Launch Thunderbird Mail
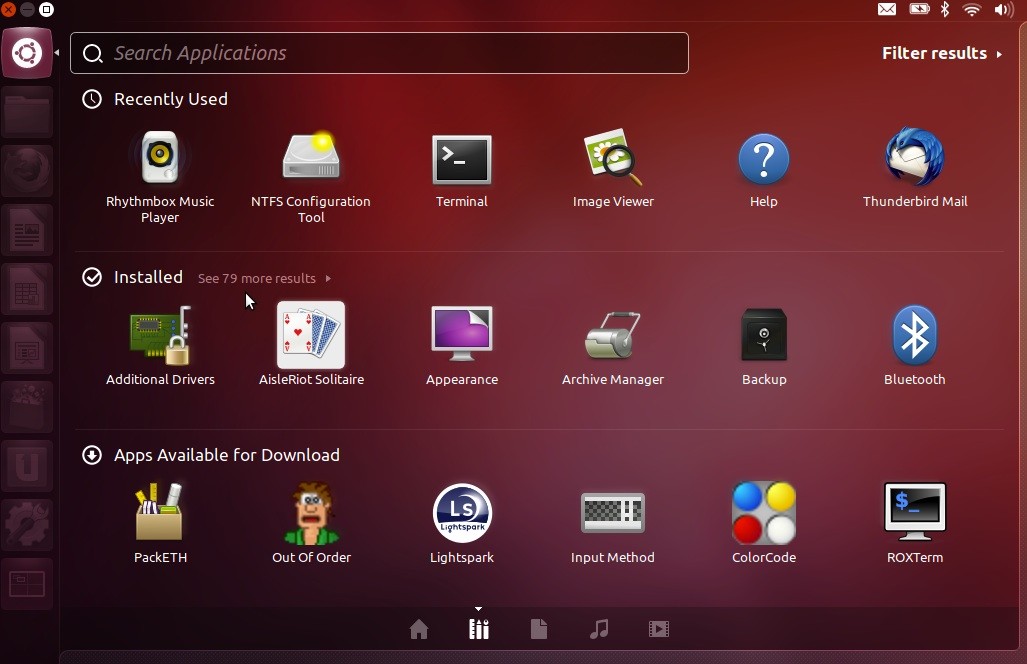This screenshot has height=664, width=1027. pos(914,159)
